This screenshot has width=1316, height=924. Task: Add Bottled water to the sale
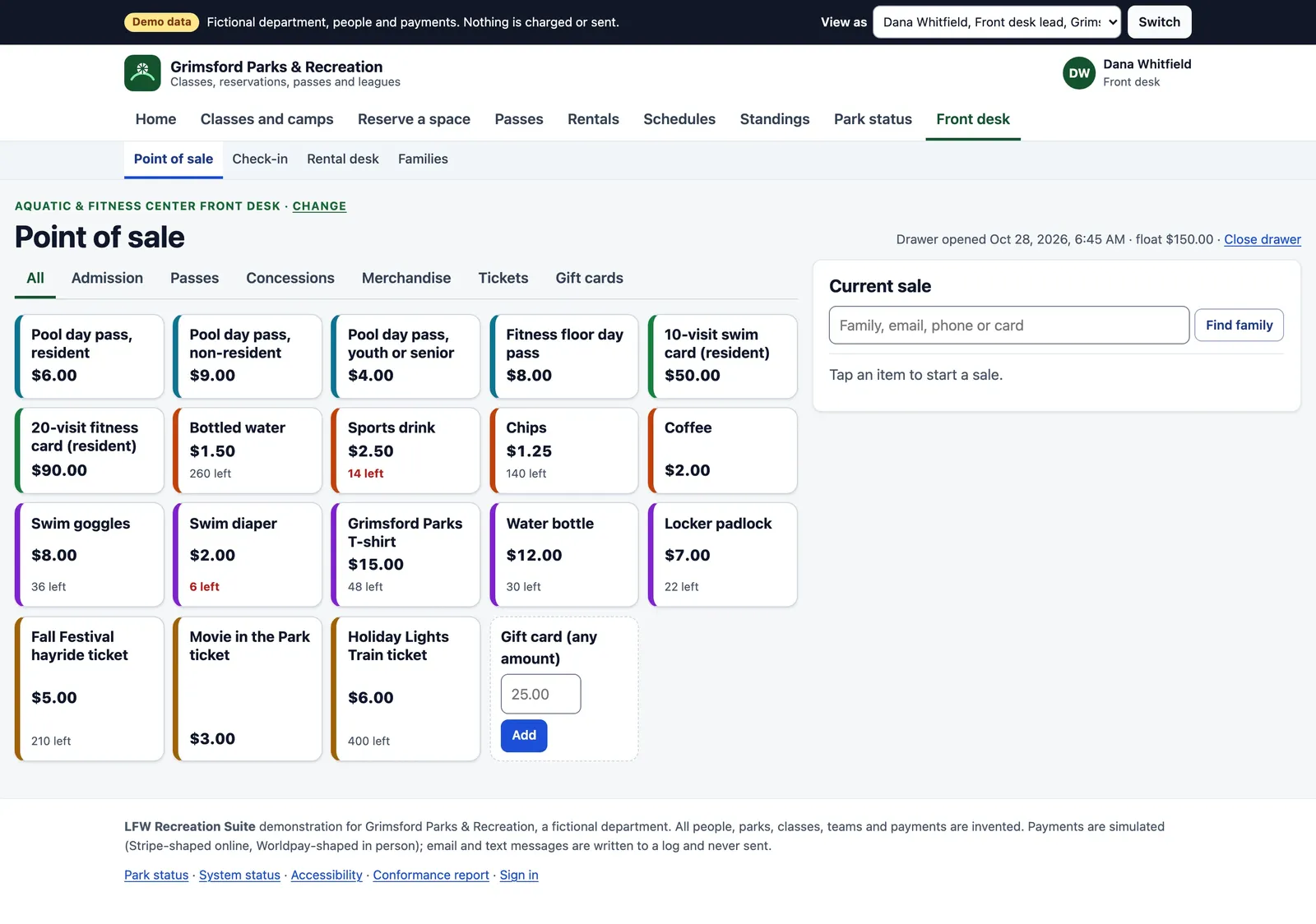[248, 450]
